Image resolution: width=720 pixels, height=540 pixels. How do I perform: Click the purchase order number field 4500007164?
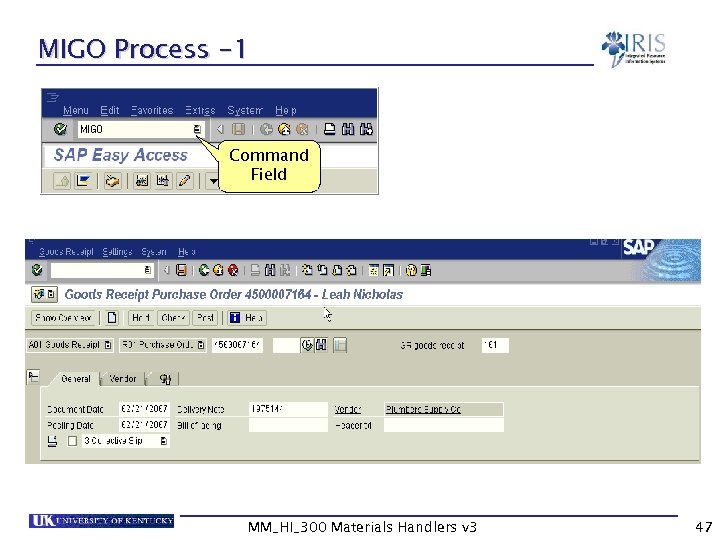(x=237, y=345)
